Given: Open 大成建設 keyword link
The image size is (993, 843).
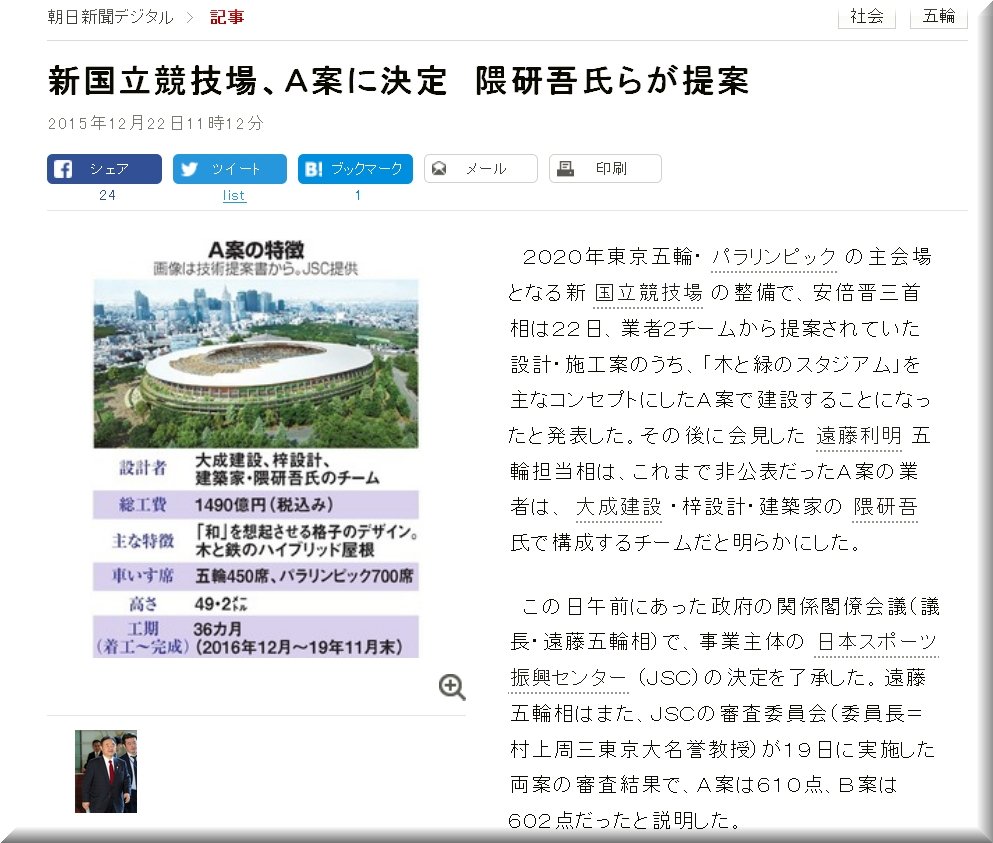Looking at the screenshot, I should (619, 507).
